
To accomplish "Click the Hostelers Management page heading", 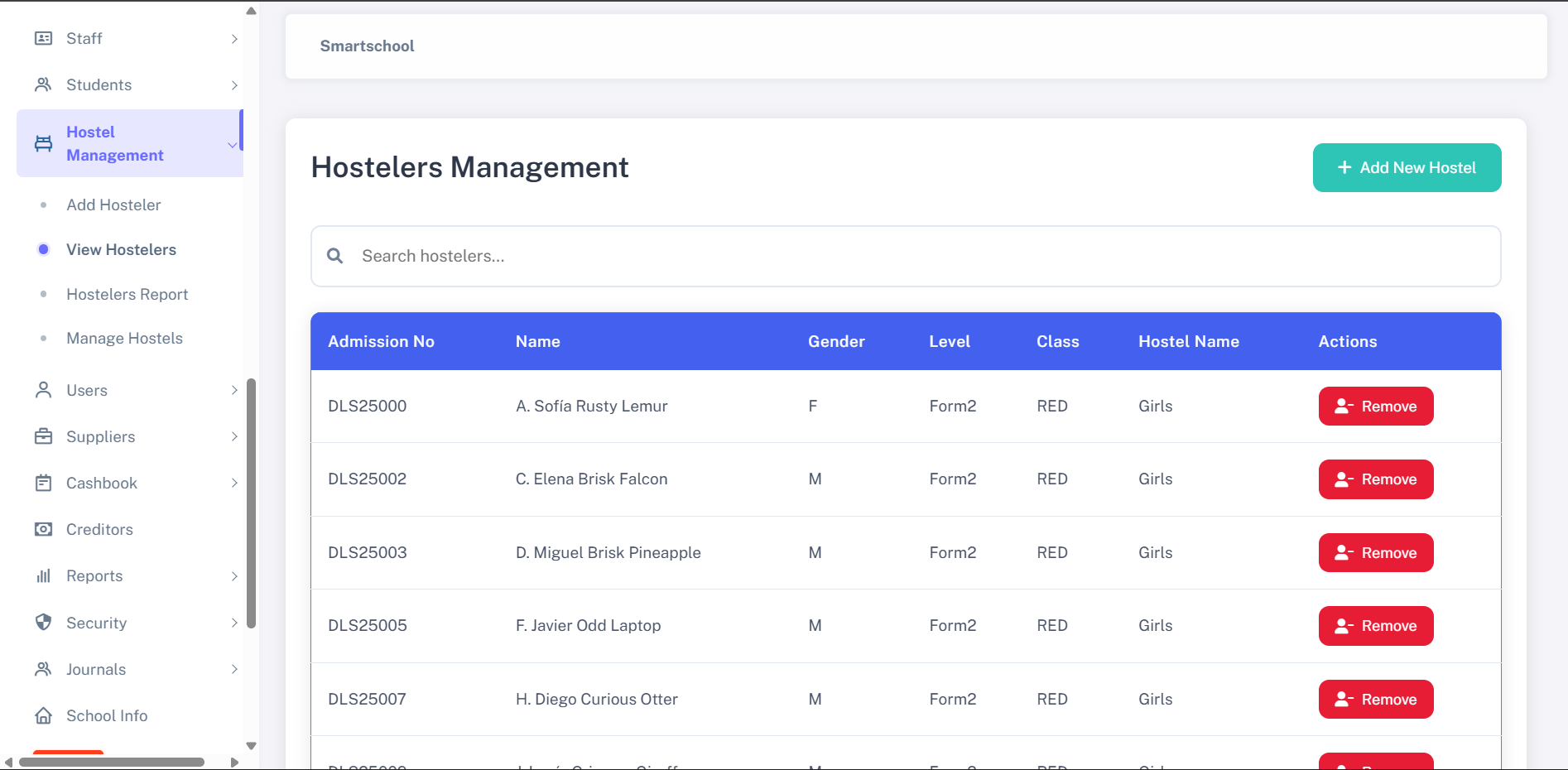I will coord(469,167).
